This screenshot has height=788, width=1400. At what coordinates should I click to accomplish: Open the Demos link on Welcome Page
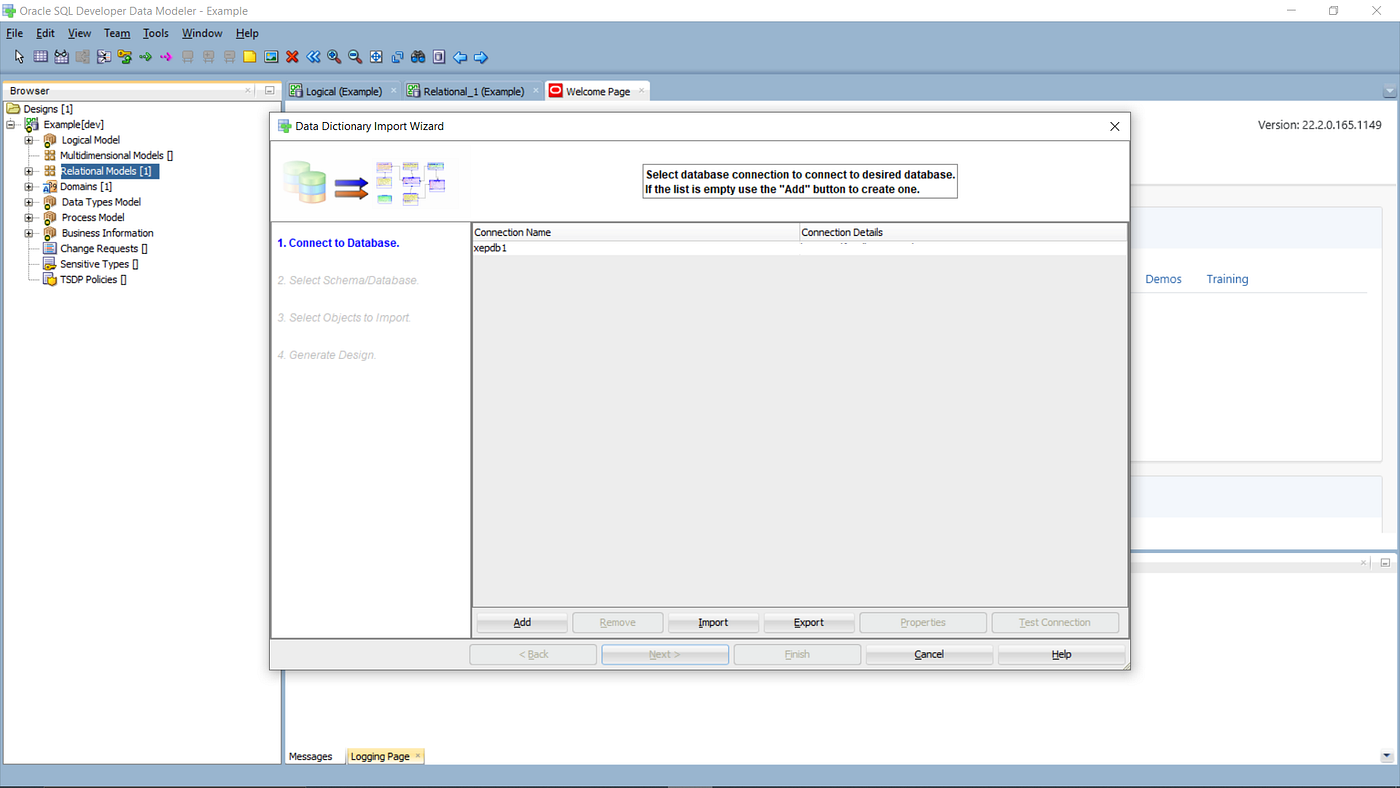click(x=1163, y=279)
